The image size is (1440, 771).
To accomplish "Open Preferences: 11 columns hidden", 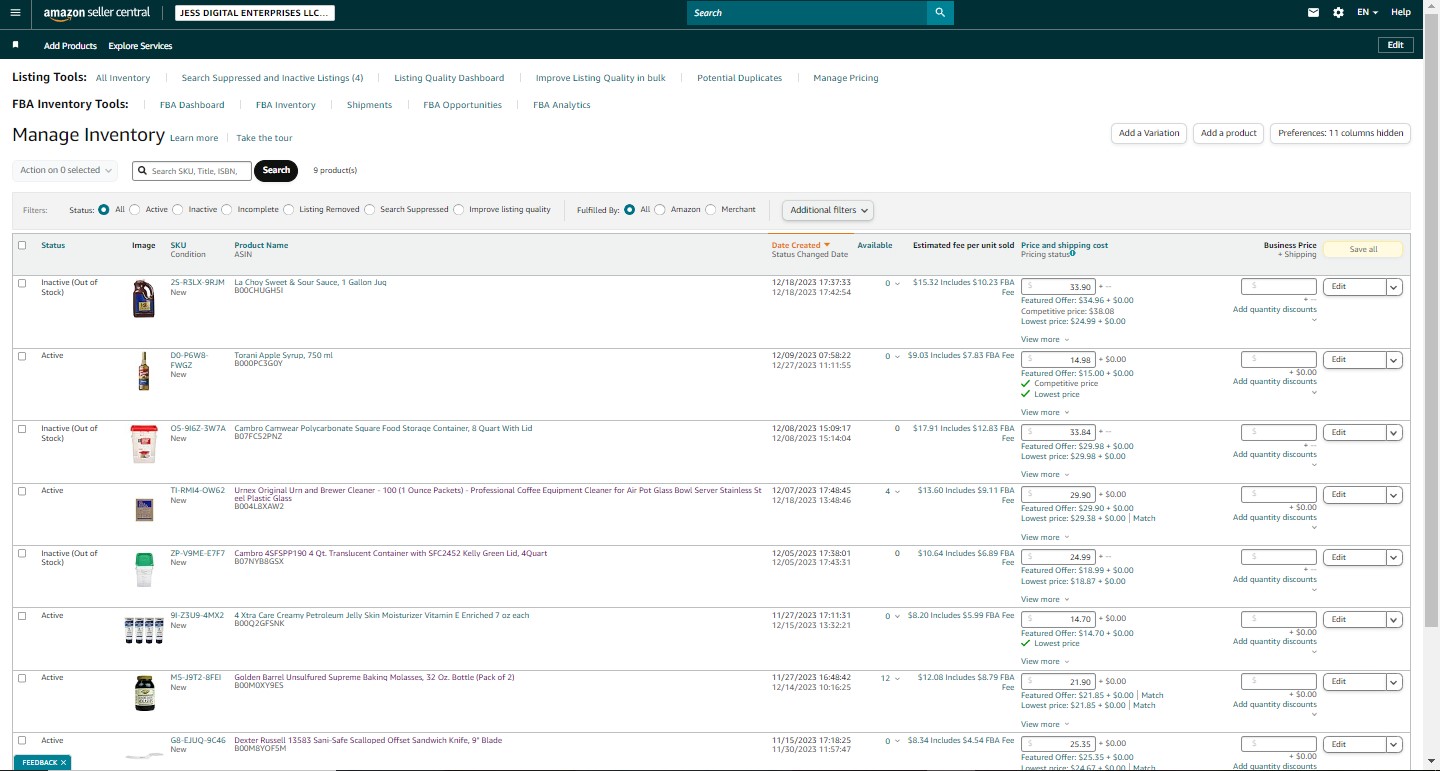I will 1340,133.
